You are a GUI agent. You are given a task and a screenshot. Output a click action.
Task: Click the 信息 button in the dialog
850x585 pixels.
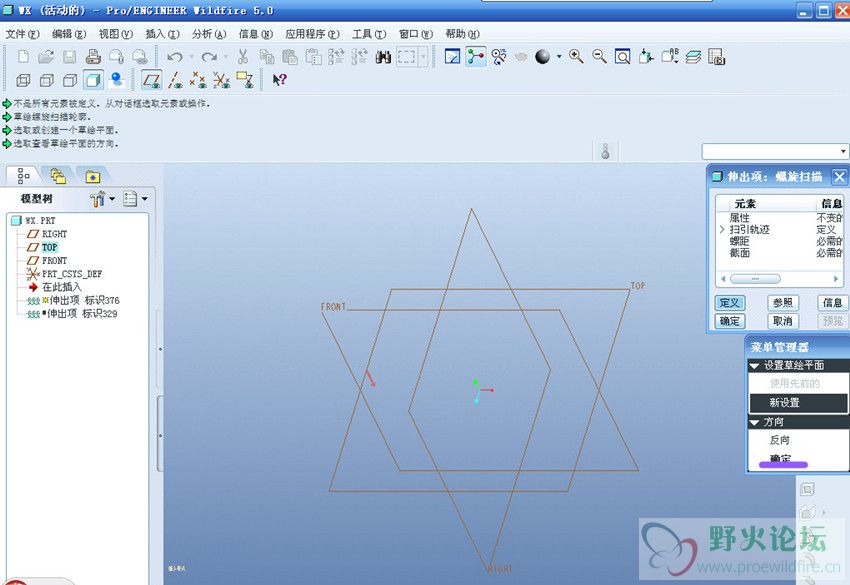832,303
